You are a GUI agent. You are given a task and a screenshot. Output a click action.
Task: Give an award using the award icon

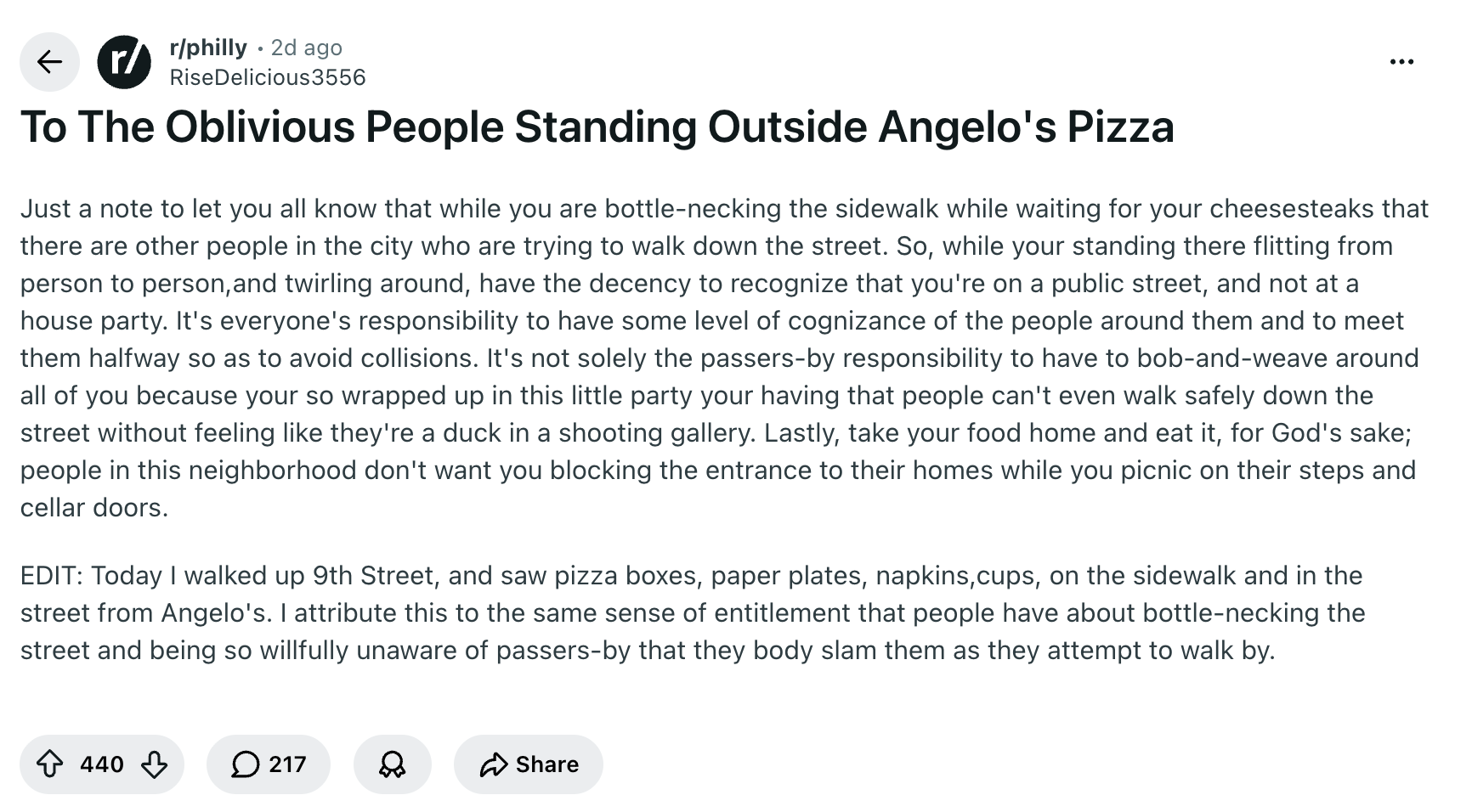pos(392,764)
